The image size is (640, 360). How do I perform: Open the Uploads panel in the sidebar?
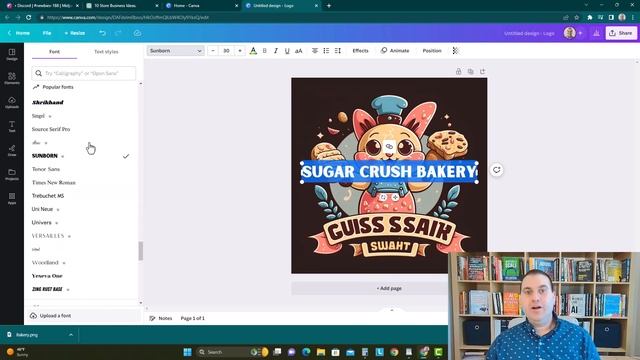12,102
